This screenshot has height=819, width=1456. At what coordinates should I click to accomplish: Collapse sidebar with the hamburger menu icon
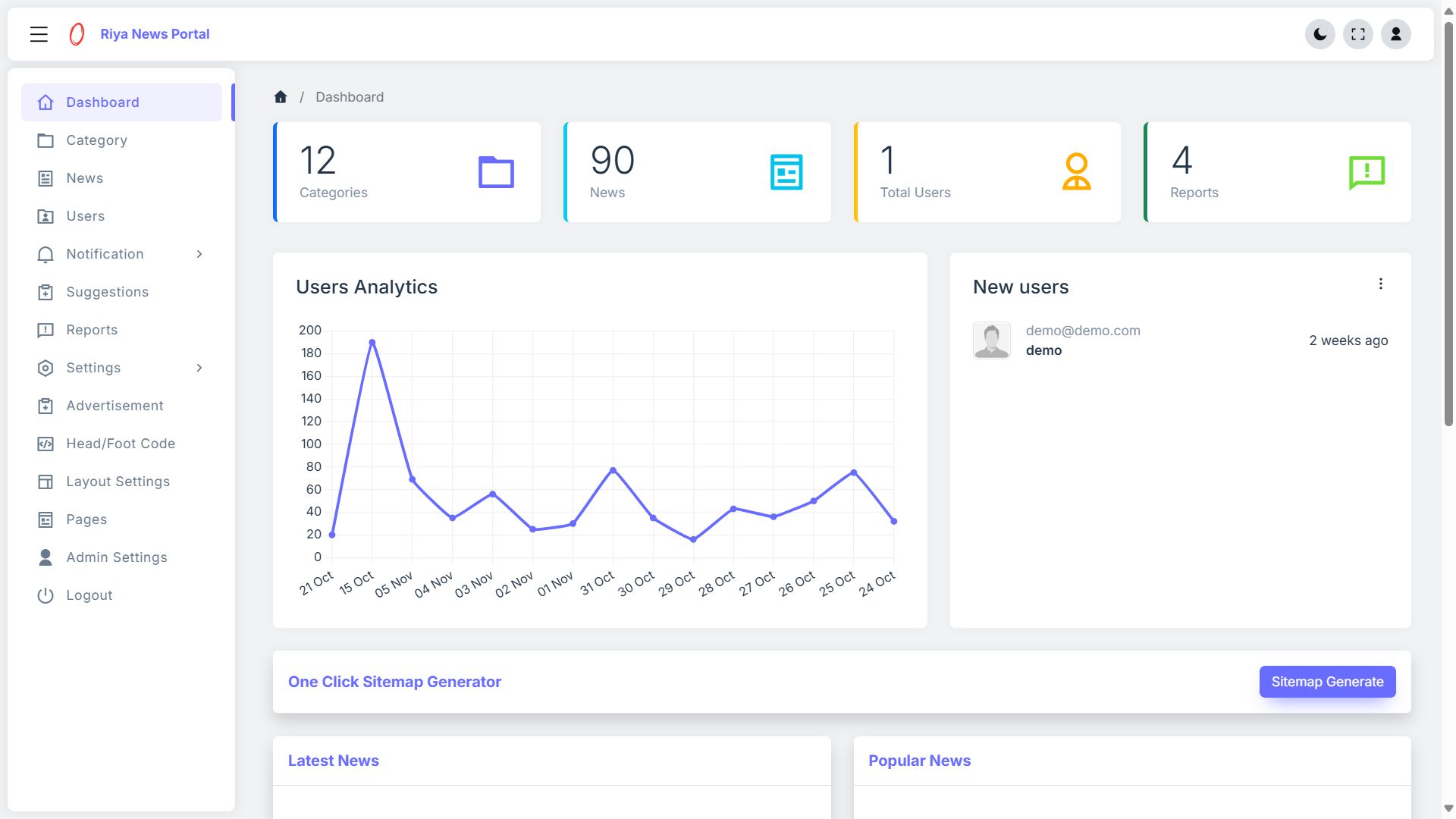point(39,34)
